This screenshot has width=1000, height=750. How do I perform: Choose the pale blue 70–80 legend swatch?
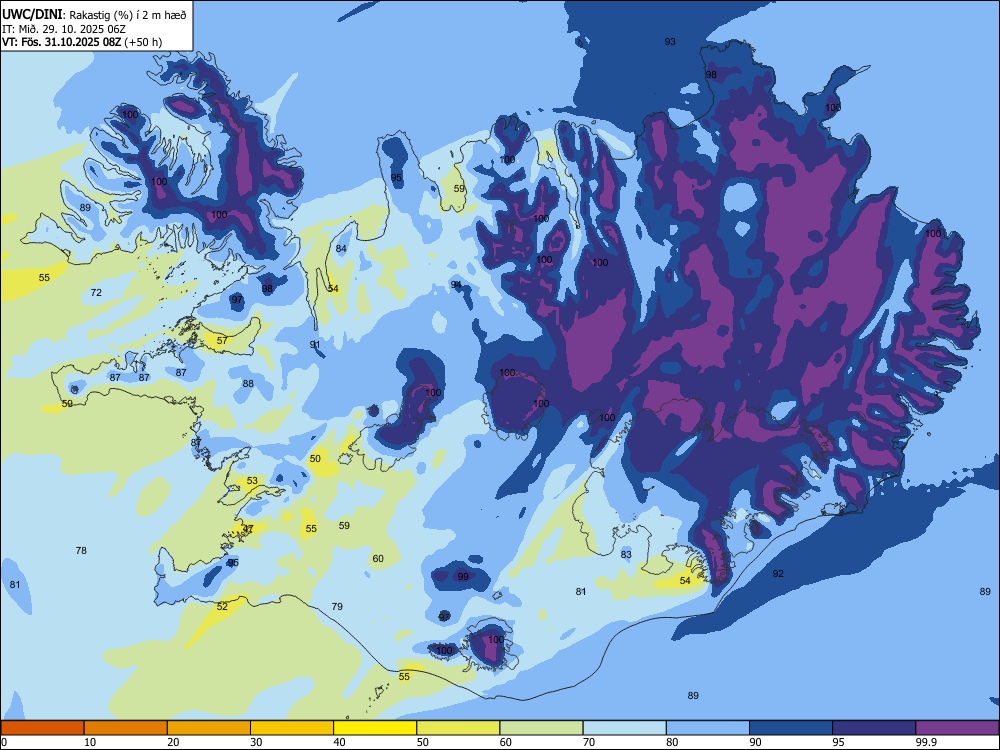(x=624, y=728)
